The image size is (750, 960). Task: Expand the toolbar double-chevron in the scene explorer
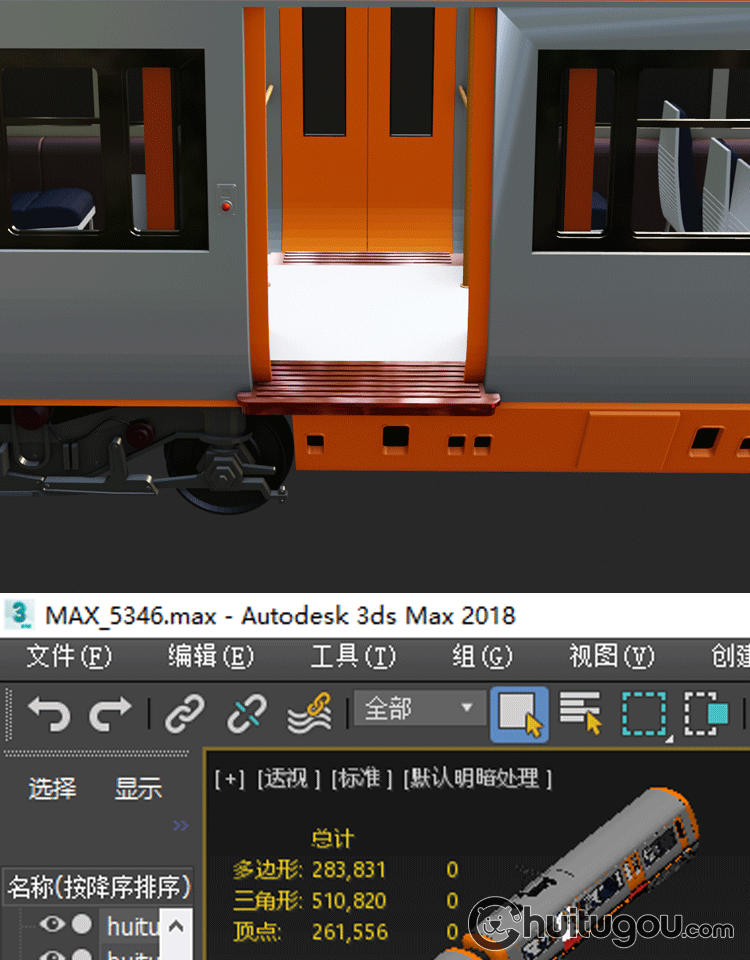[181, 825]
